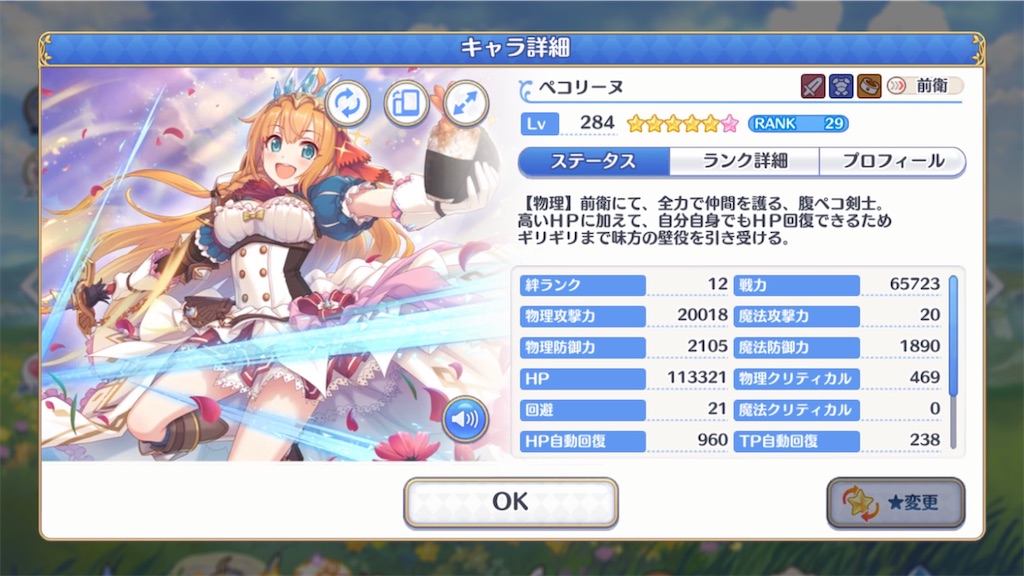Go to previous character with left arrow

click(x=29, y=285)
